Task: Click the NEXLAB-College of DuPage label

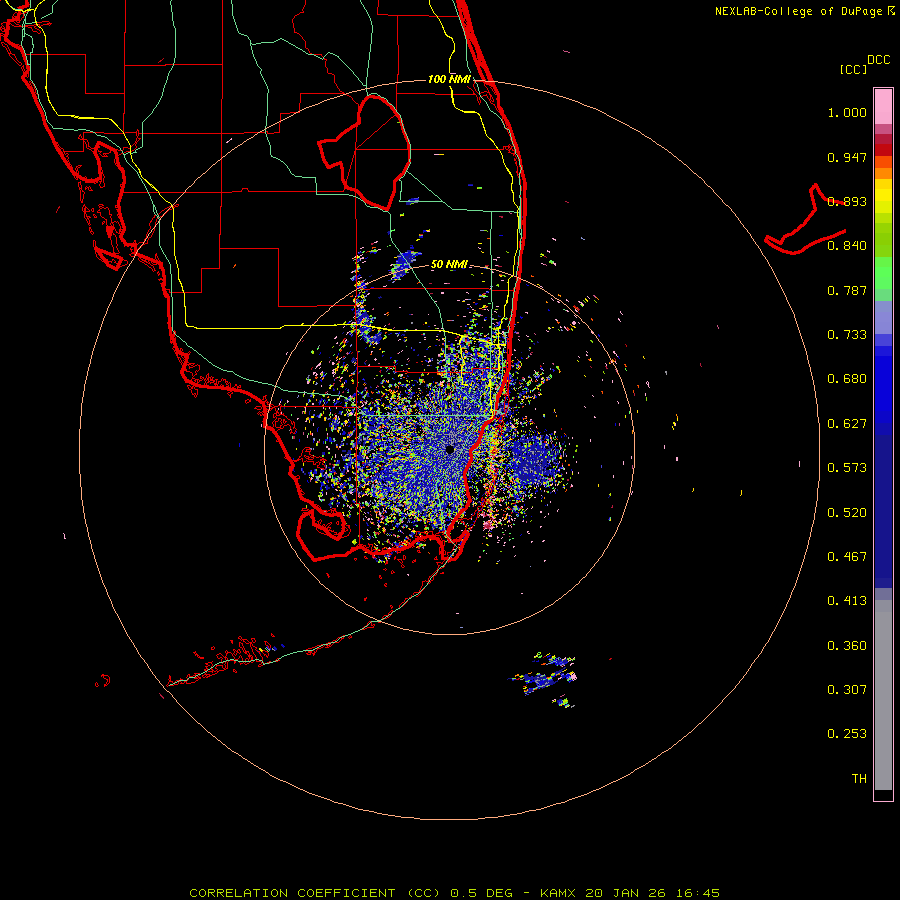Action: pos(798,11)
